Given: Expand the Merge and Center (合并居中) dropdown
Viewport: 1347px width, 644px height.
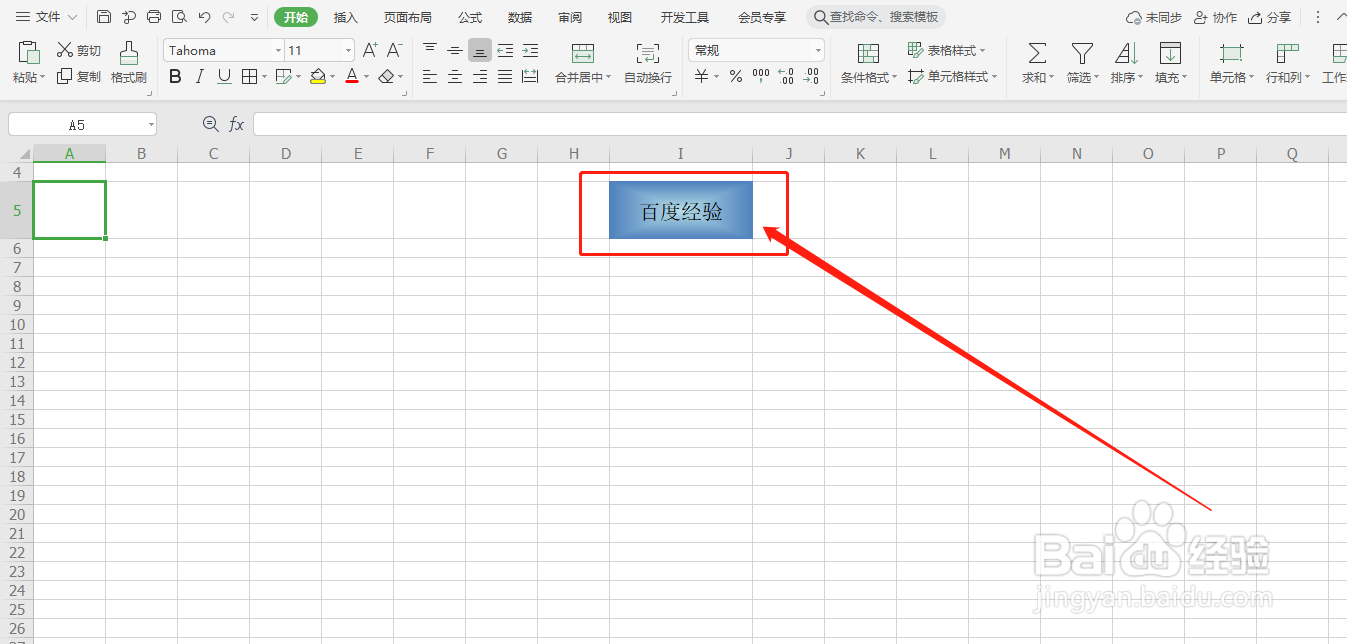Looking at the screenshot, I should coord(609,78).
